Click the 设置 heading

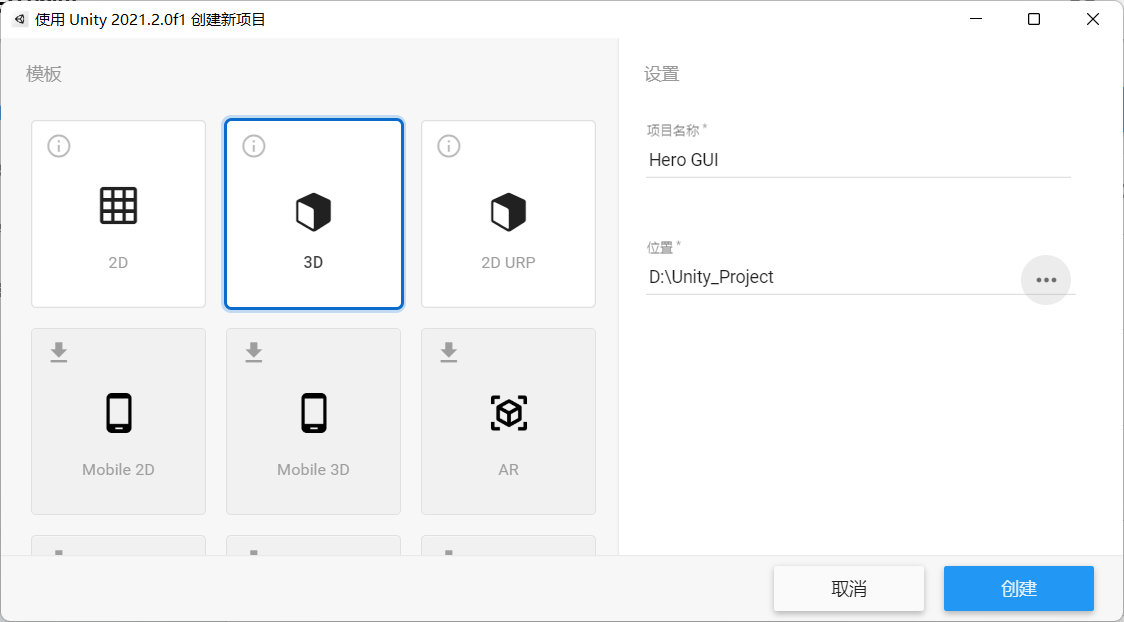coord(662,74)
